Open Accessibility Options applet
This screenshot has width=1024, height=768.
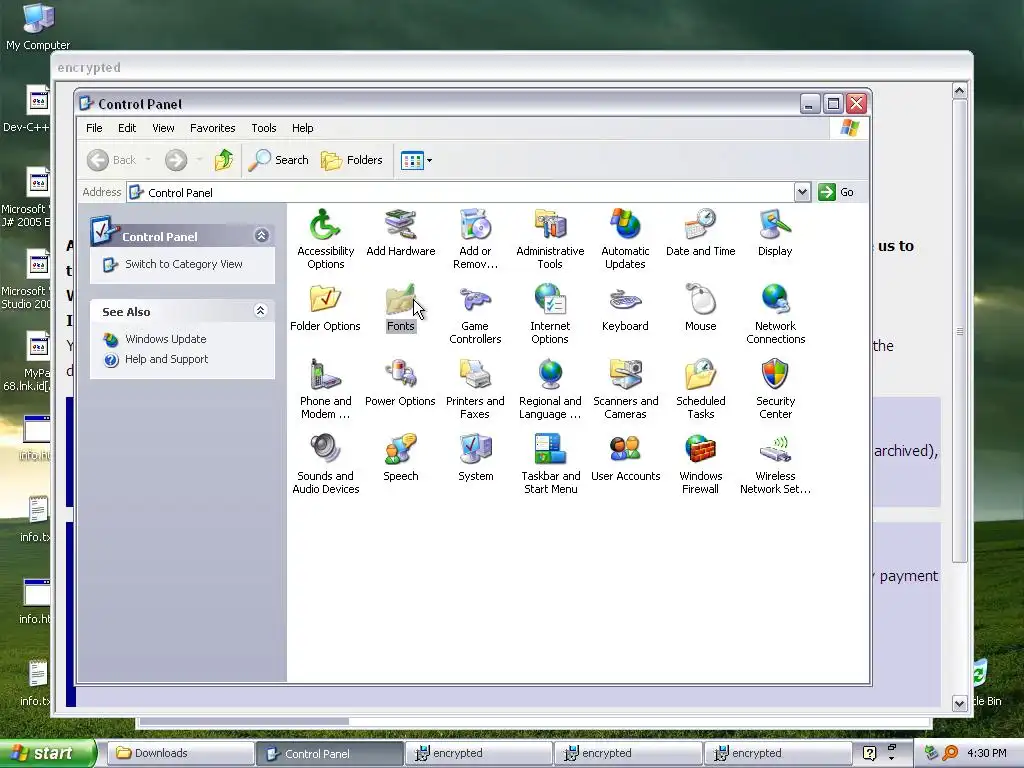pos(325,239)
